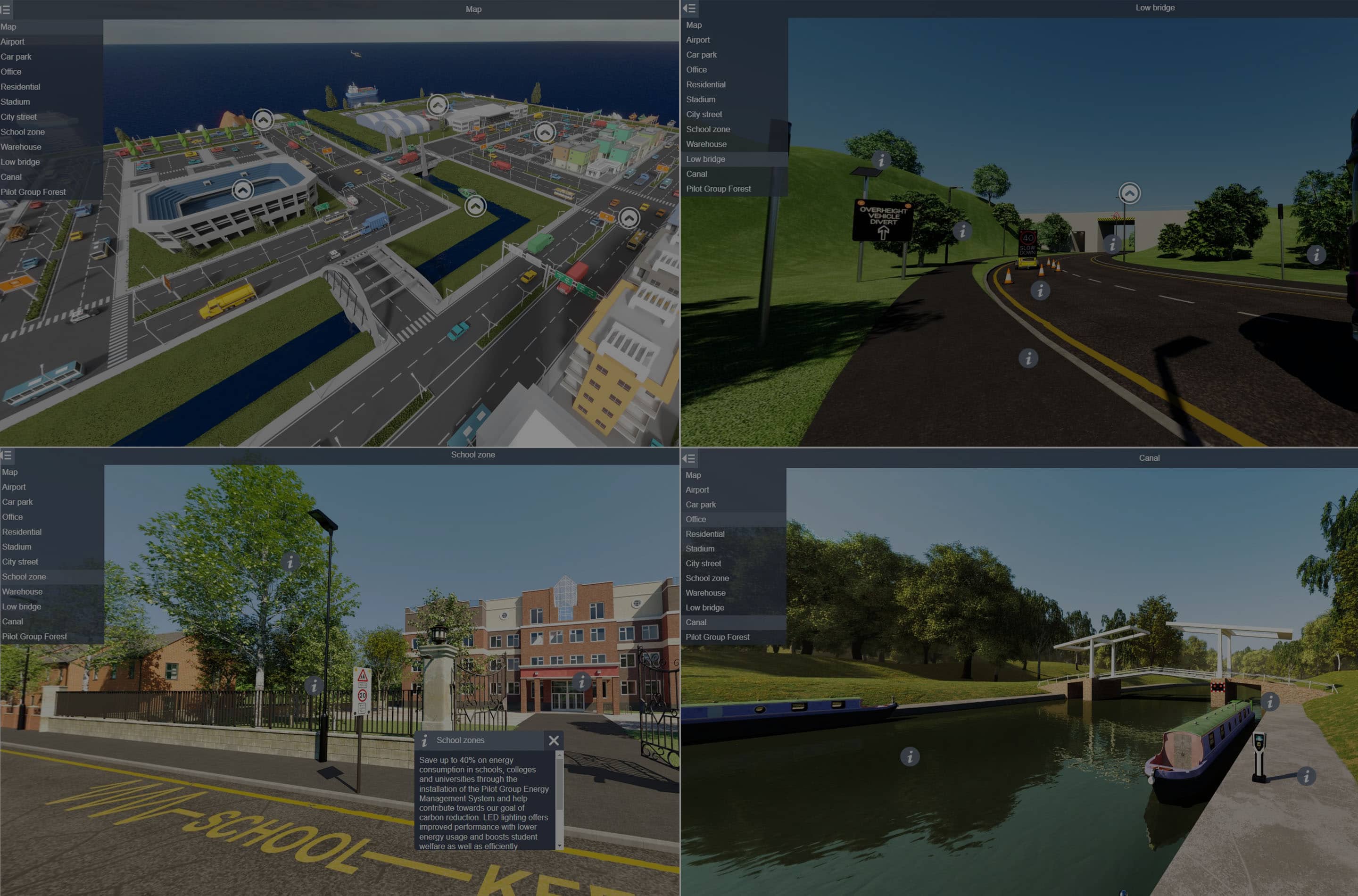Image resolution: width=1358 pixels, height=896 pixels.
Task: Click the arrow hotspot above the airport hangars
Action: pyautogui.click(x=438, y=105)
